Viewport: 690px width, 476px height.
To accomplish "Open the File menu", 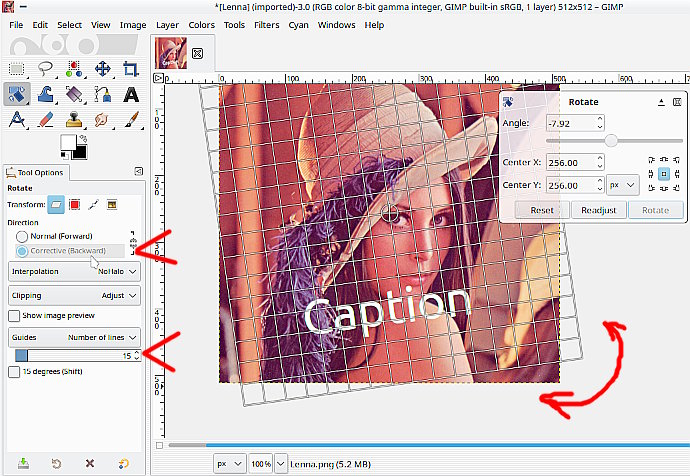I will (16, 25).
